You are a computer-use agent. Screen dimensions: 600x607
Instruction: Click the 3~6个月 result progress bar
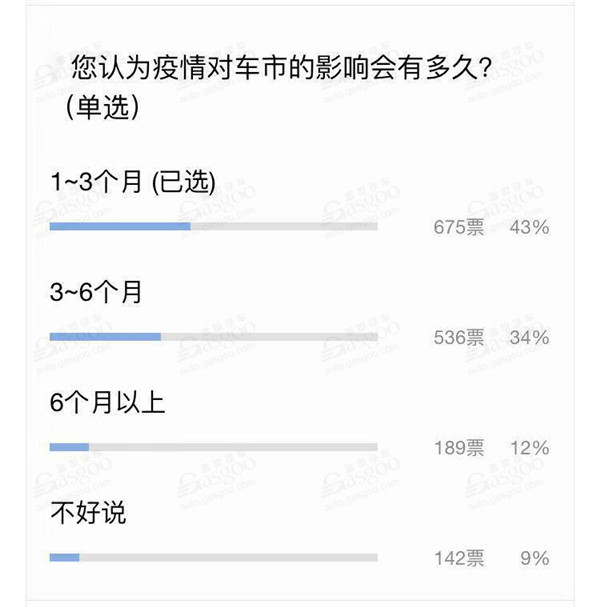click(x=214, y=337)
